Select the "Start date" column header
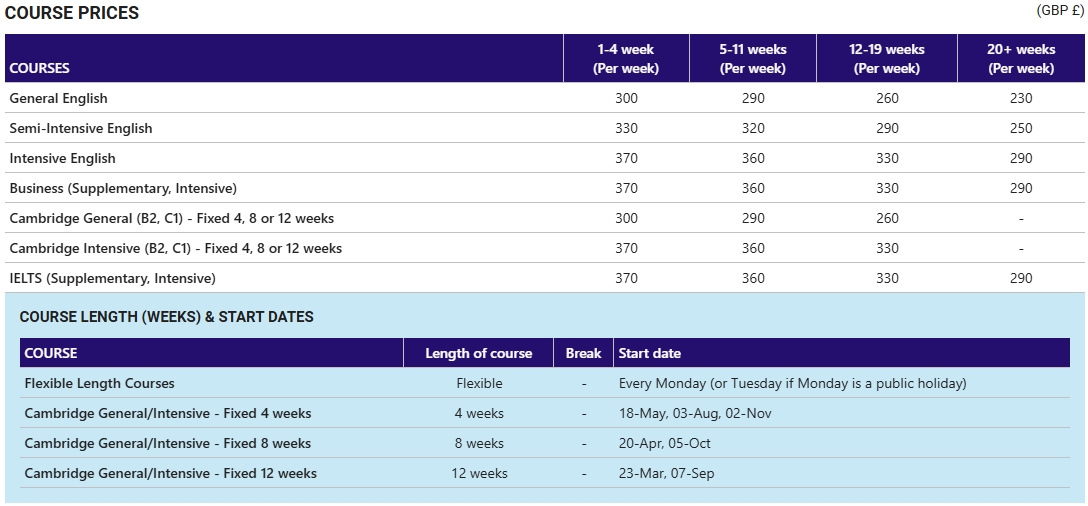 (650, 353)
